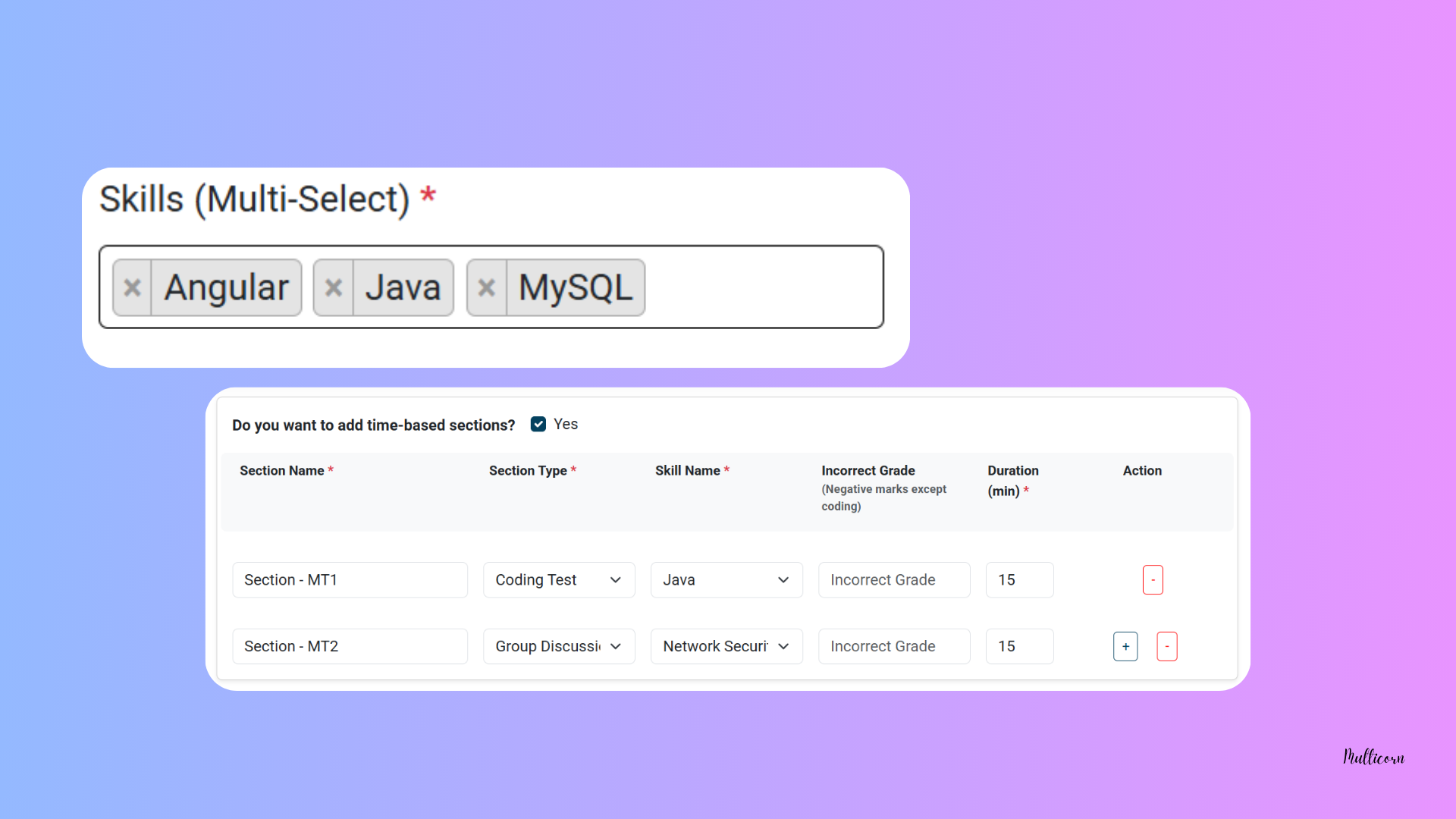Viewport: 1456px width, 819px height.
Task: Click the plus button to add section
Action: coord(1125,646)
